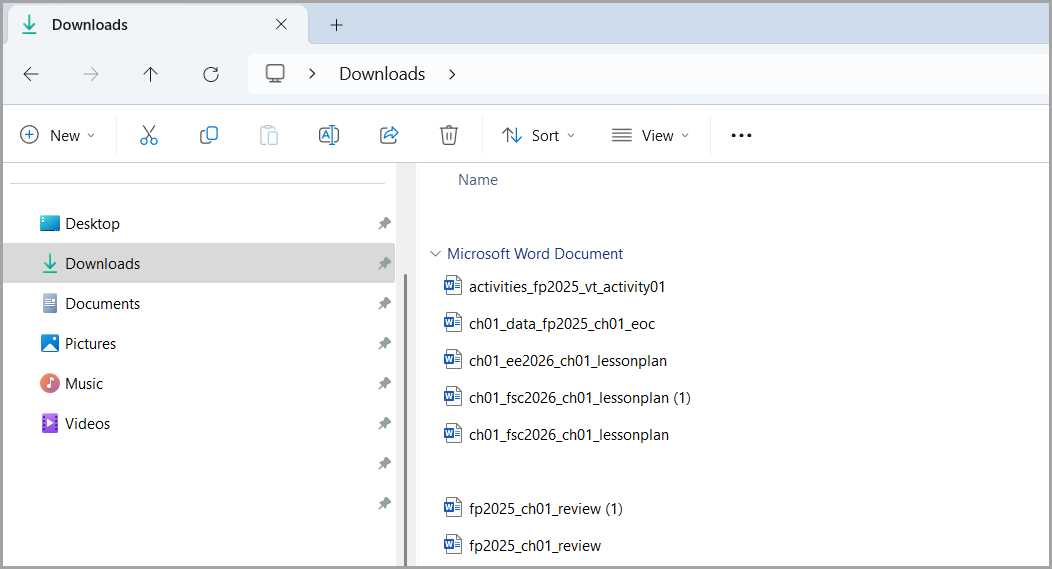Open Desktop in navigation pane
Screen dimensions: 1052x569
point(93,223)
